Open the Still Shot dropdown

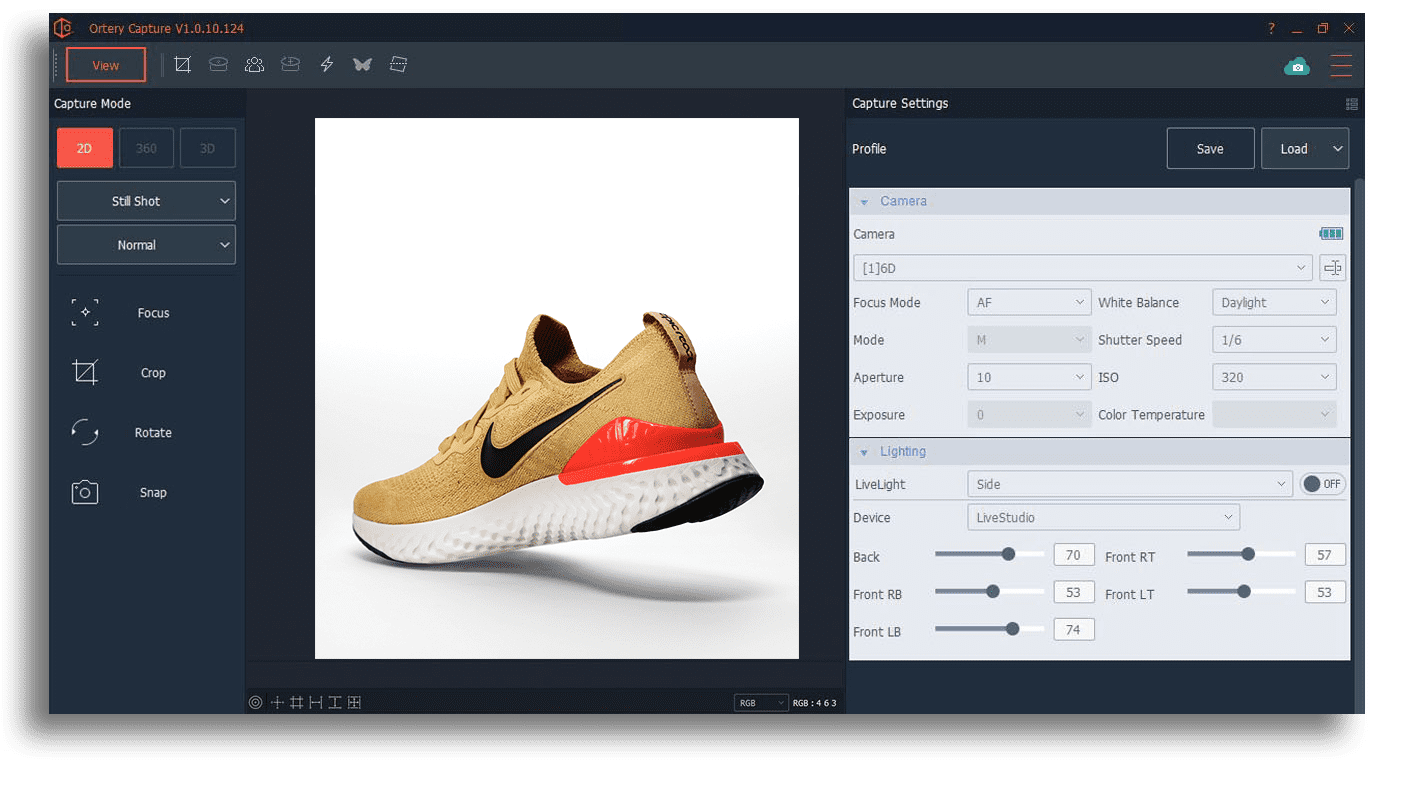click(x=146, y=201)
